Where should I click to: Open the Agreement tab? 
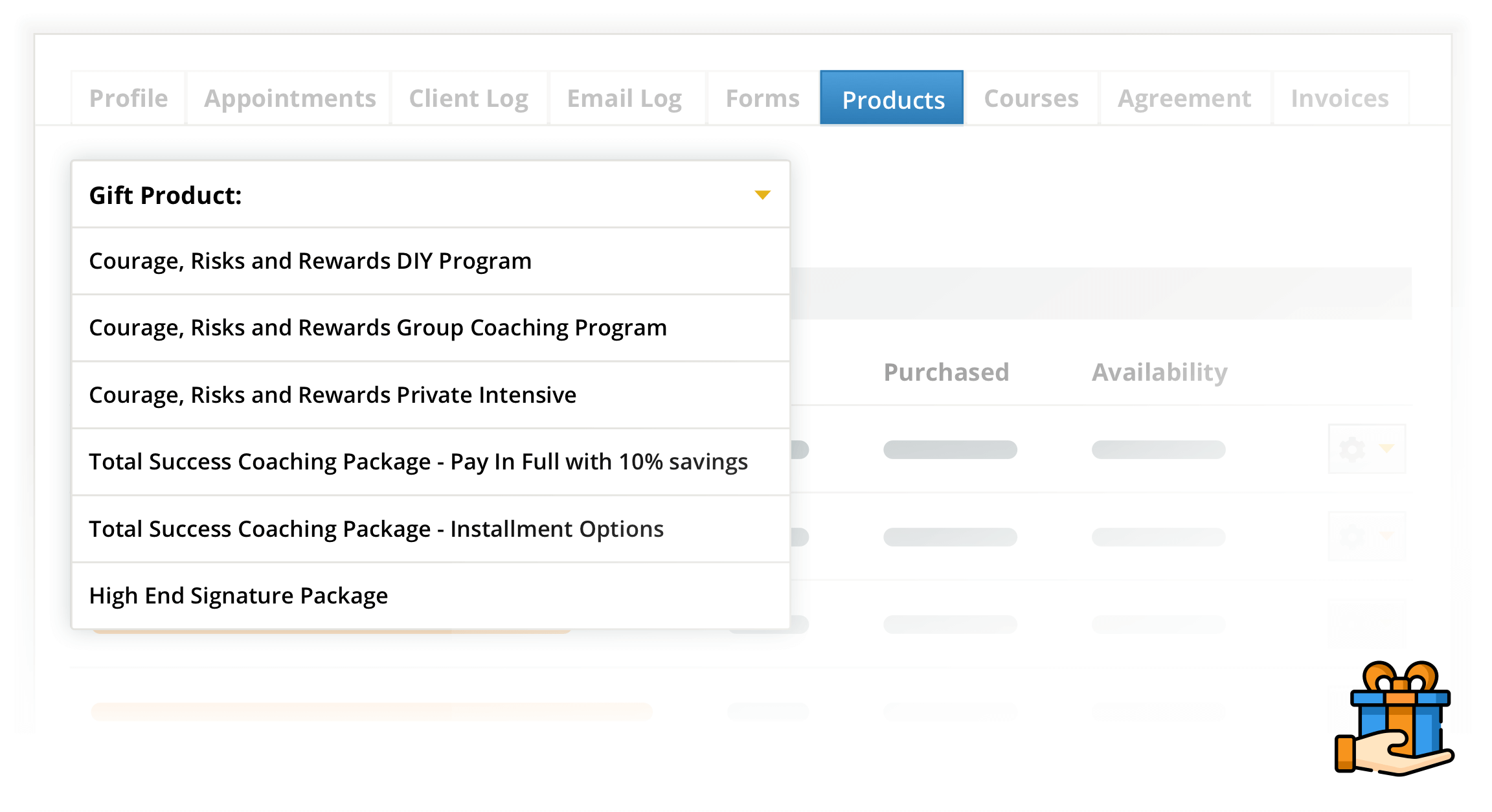pyautogui.click(x=1182, y=98)
